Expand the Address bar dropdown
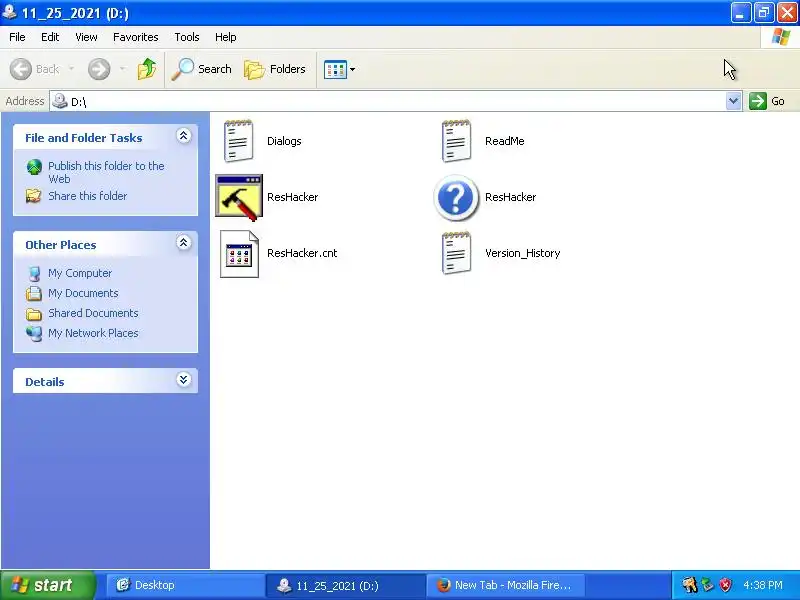The height and width of the screenshot is (600, 800). pos(733,101)
